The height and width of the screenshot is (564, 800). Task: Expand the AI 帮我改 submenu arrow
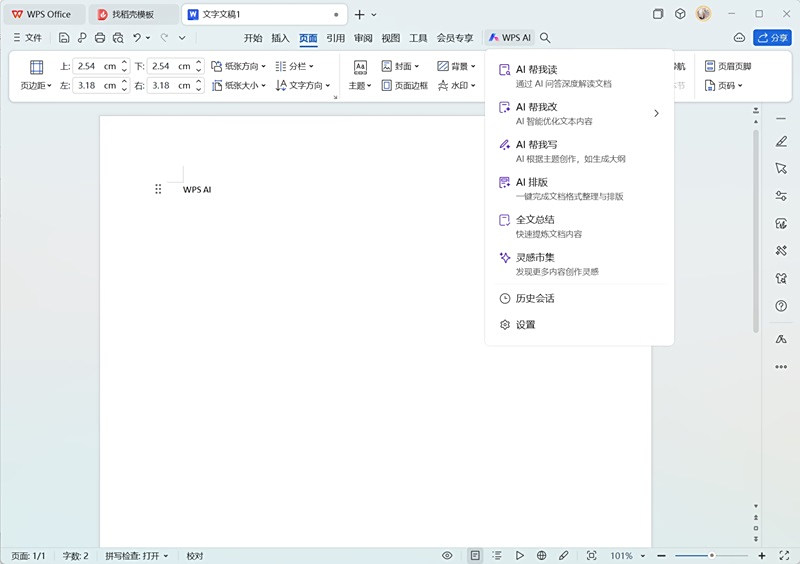[656, 113]
